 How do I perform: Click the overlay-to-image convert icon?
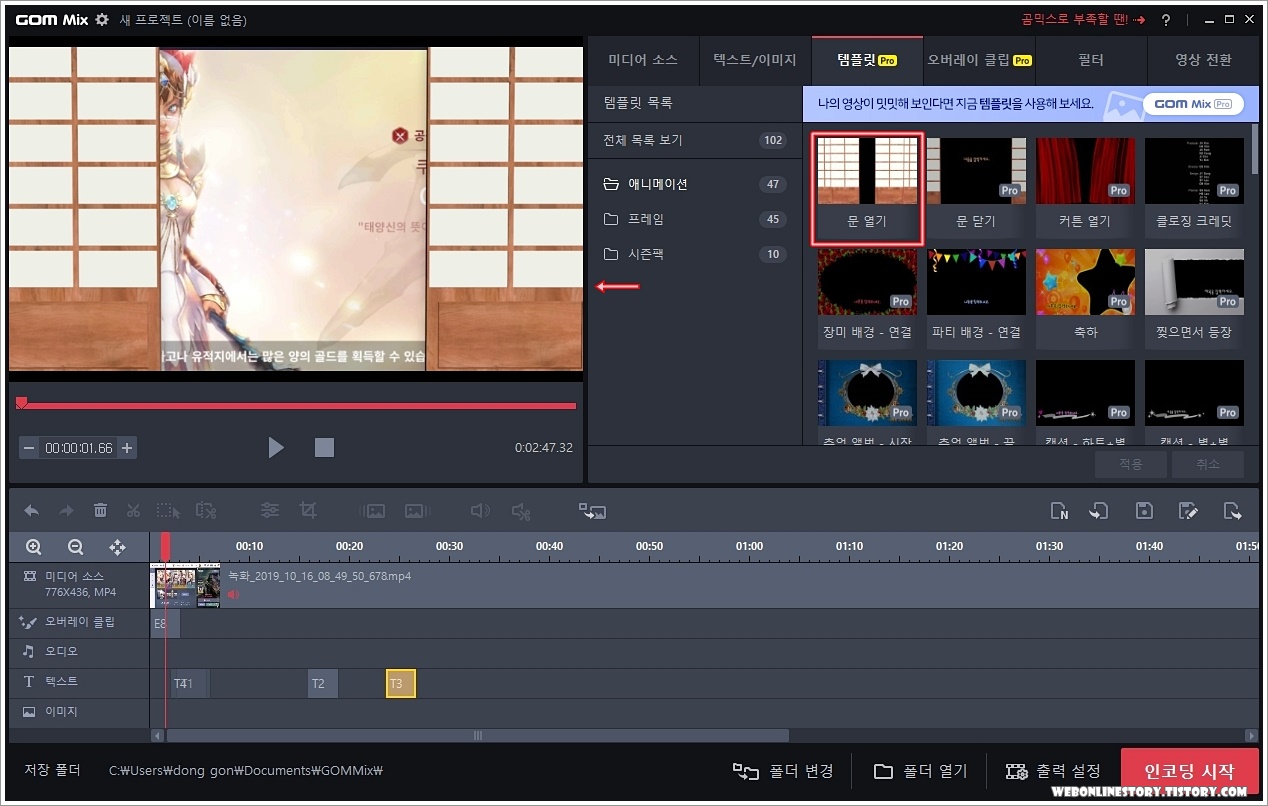point(593,511)
